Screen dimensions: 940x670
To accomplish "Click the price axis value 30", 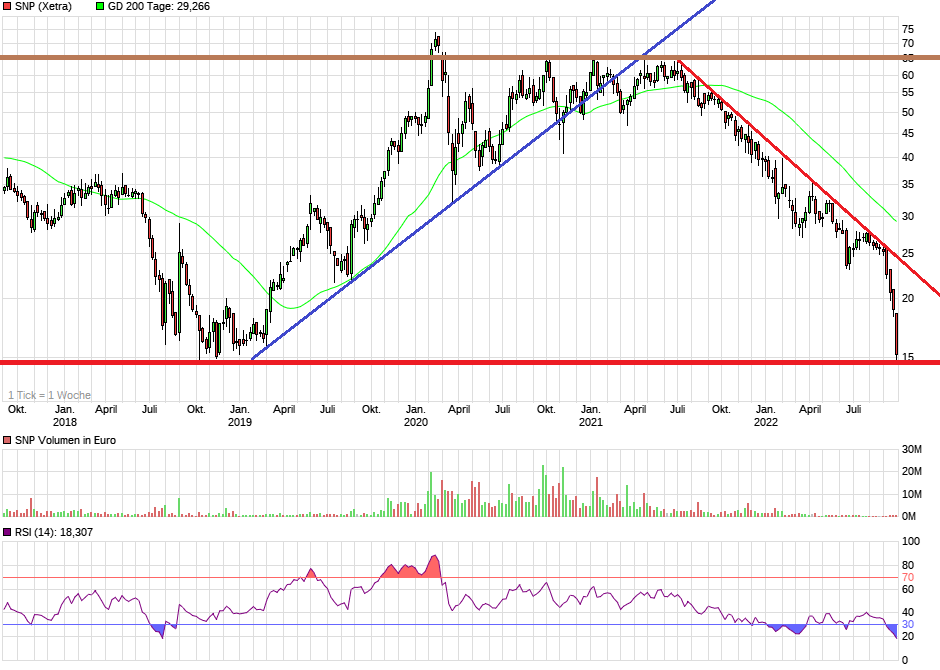I will click(908, 216).
